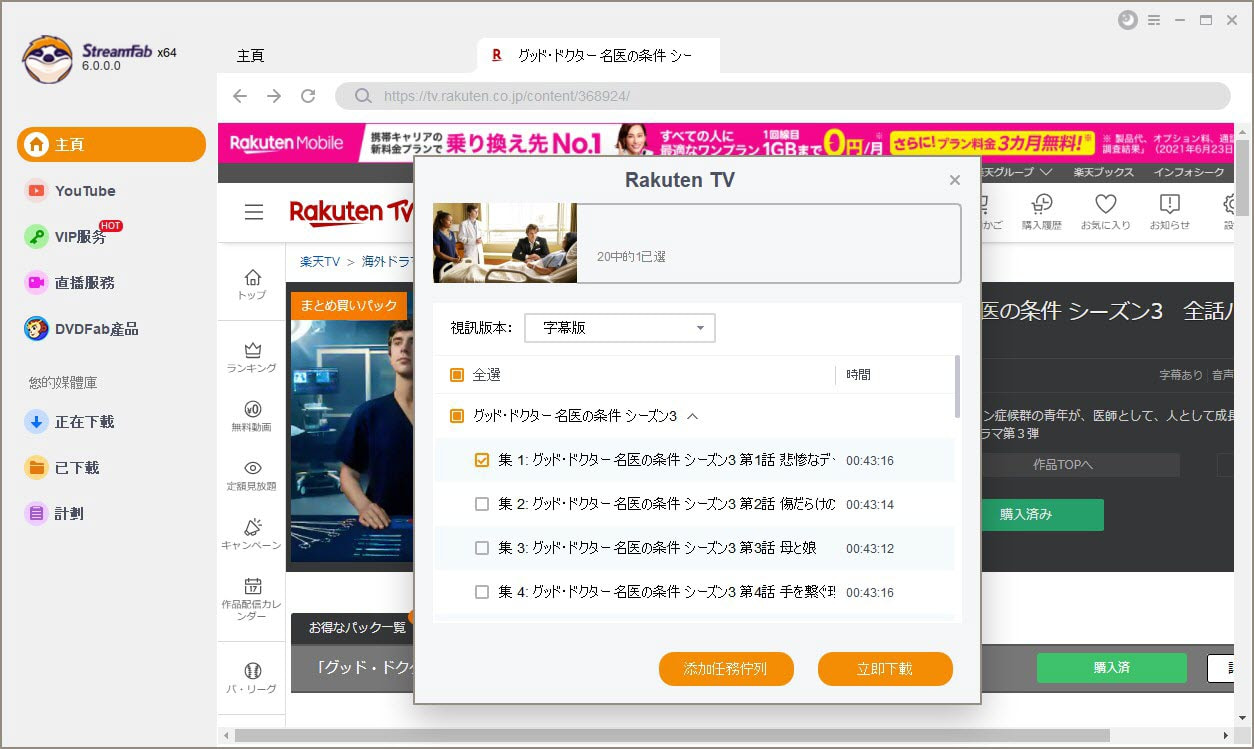Click the まとめ買いパック orange label
The image size is (1254, 749).
coord(349,306)
